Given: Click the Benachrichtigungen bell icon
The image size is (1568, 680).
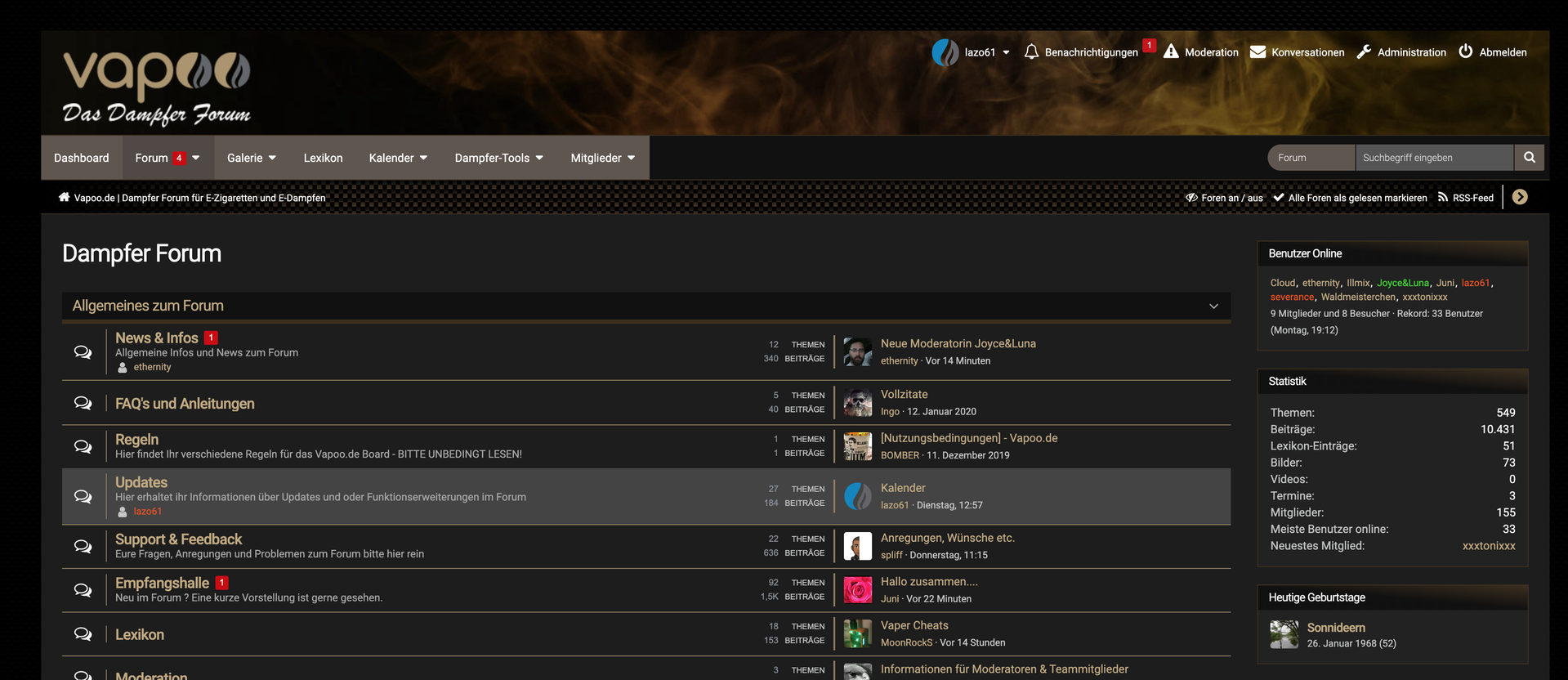Looking at the screenshot, I should tap(1031, 52).
